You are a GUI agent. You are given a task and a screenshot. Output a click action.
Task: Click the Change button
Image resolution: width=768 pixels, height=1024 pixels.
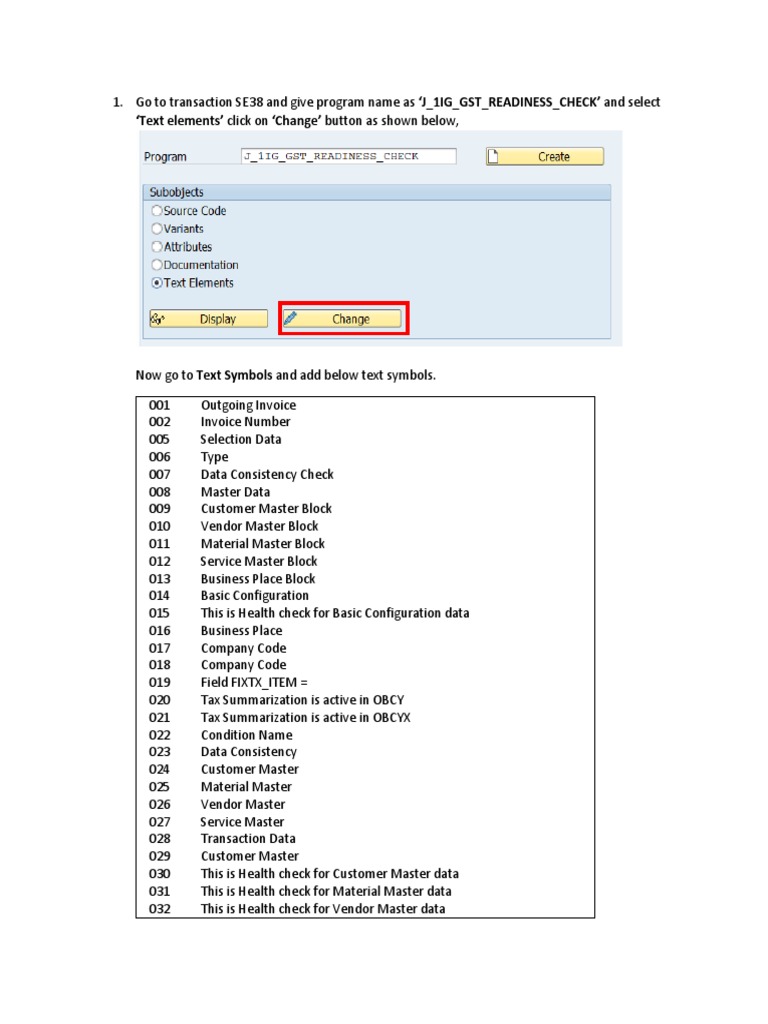pyautogui.click(x=342, y=319)
